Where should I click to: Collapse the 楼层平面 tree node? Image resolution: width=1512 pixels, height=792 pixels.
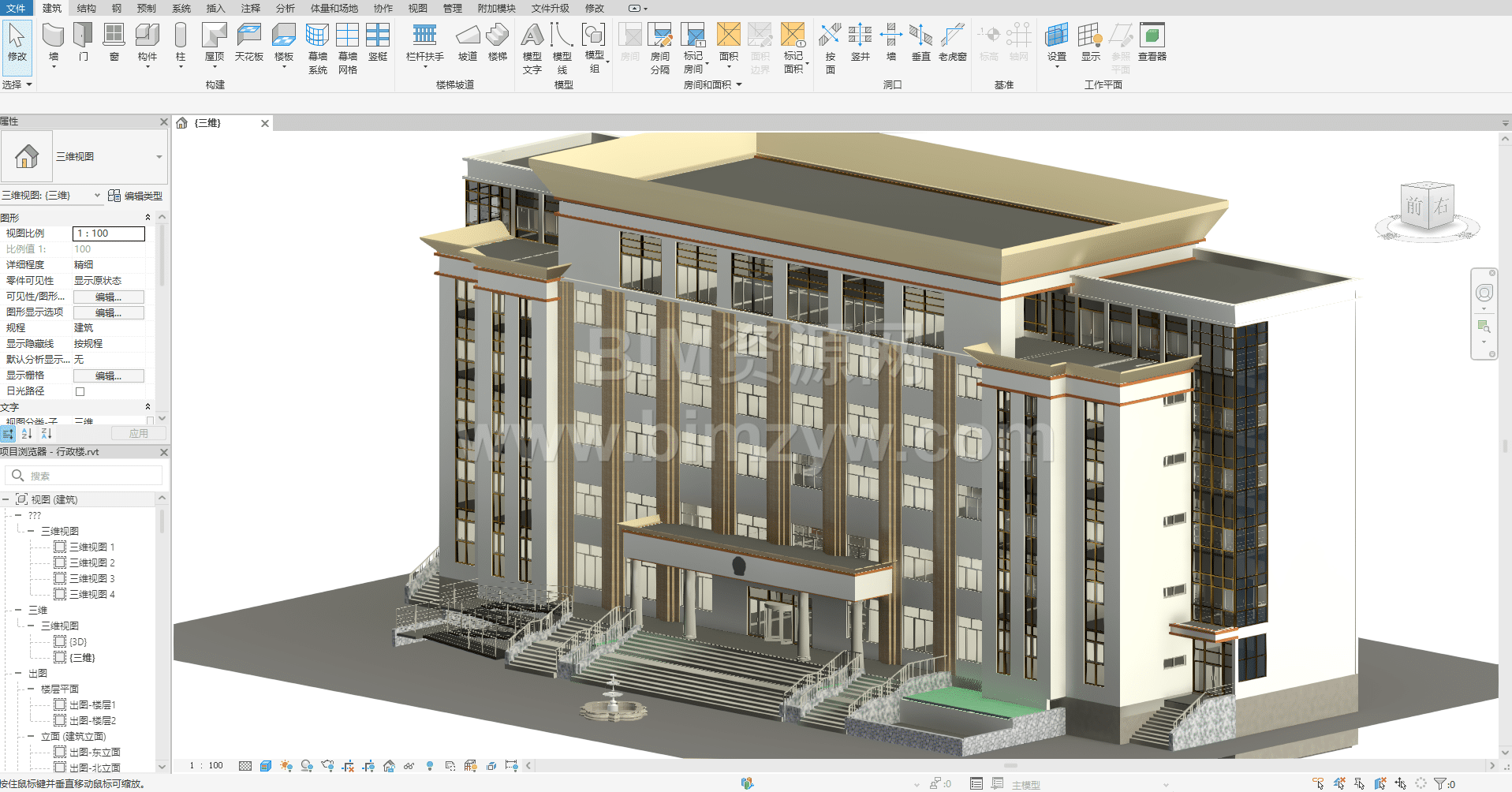32,689
